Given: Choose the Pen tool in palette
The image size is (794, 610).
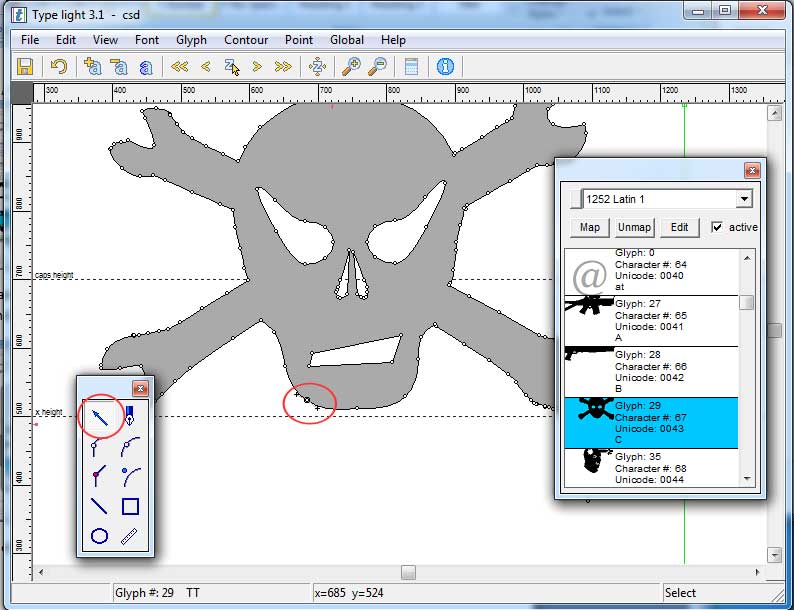Looking at the screenshot, I should point(130,413).
